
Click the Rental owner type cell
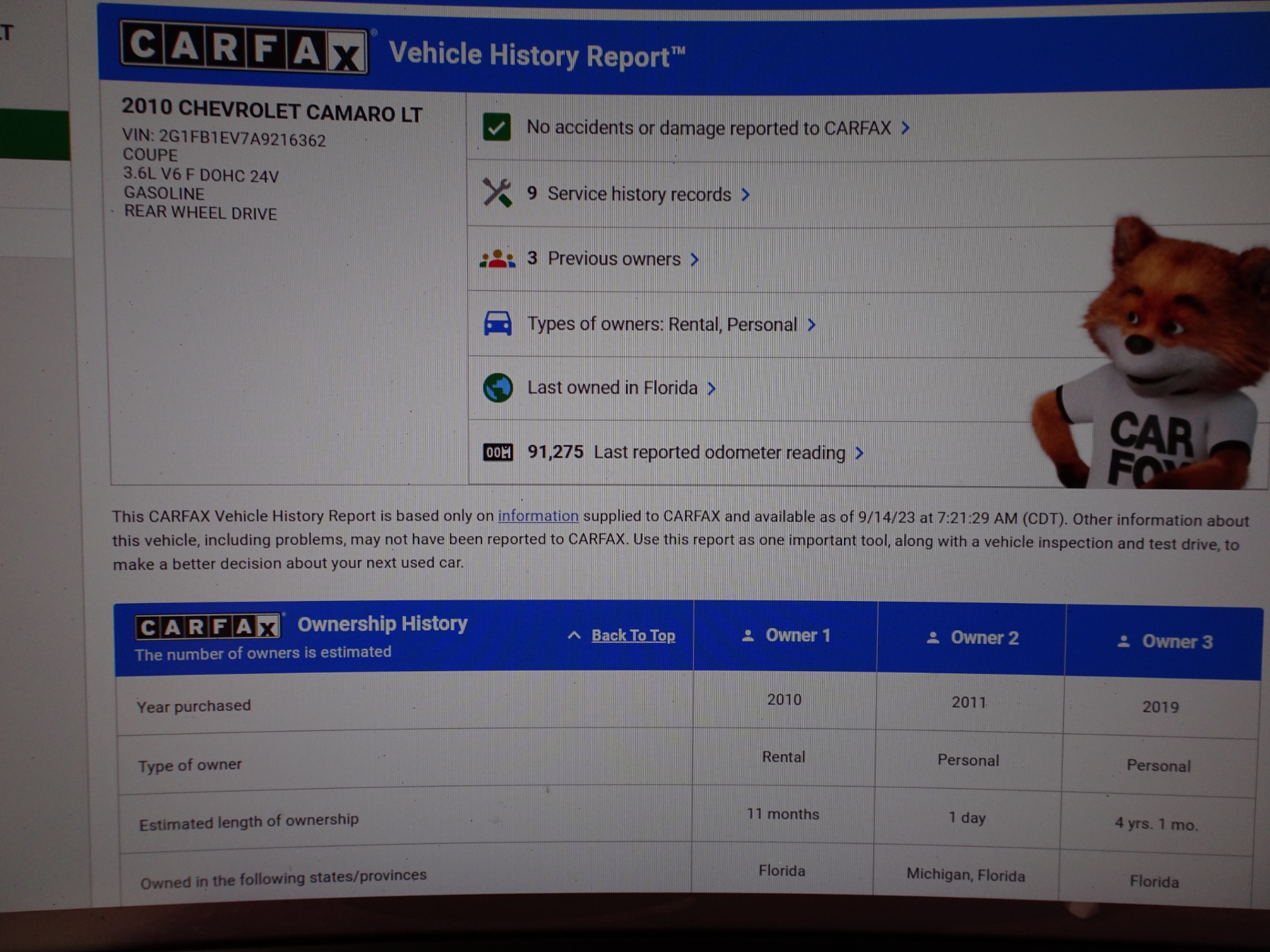click(x=783, y=757)
